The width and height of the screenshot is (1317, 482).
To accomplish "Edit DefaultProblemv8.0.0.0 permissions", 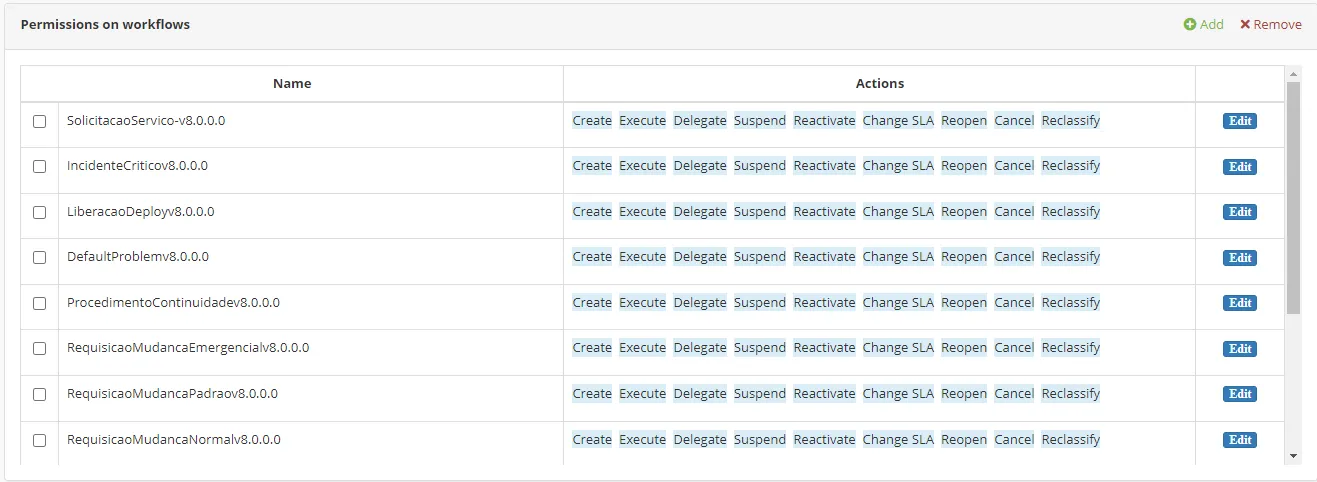I will coord(1240,258).
